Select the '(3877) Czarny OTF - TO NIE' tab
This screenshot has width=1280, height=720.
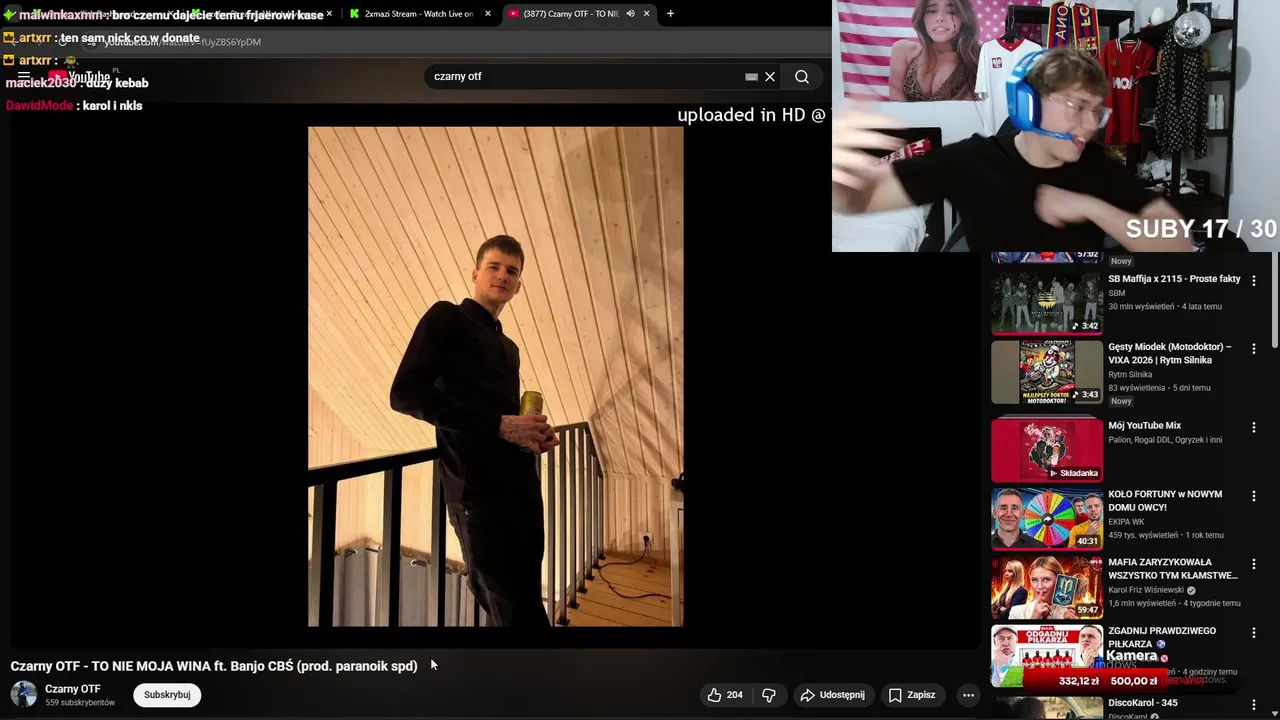571,14
